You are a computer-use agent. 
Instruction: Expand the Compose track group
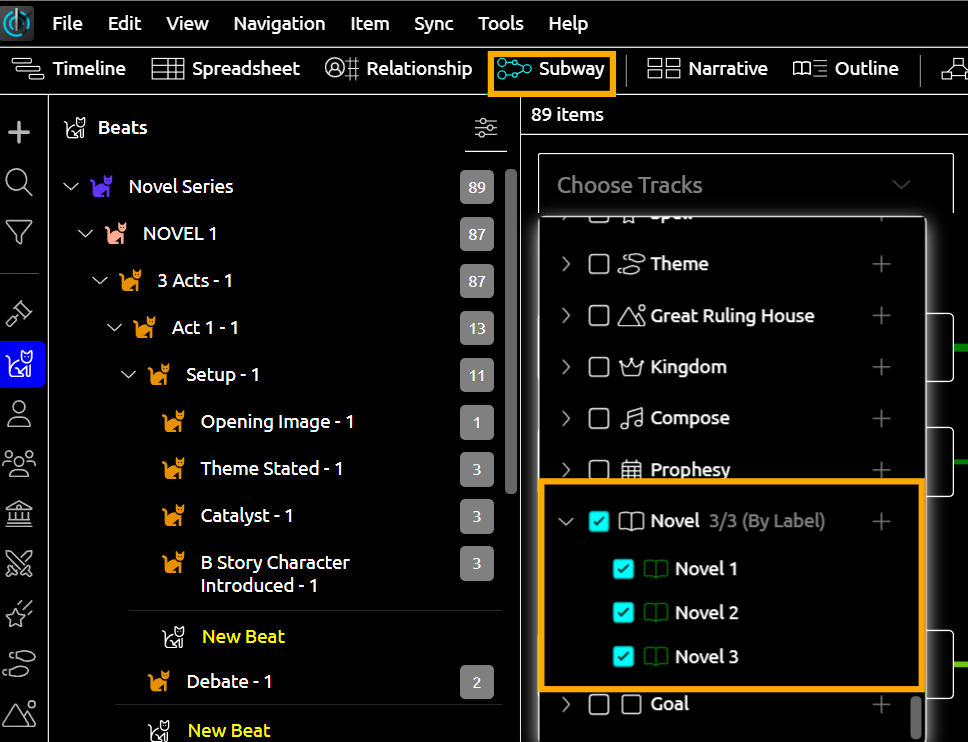click(565, 418)
